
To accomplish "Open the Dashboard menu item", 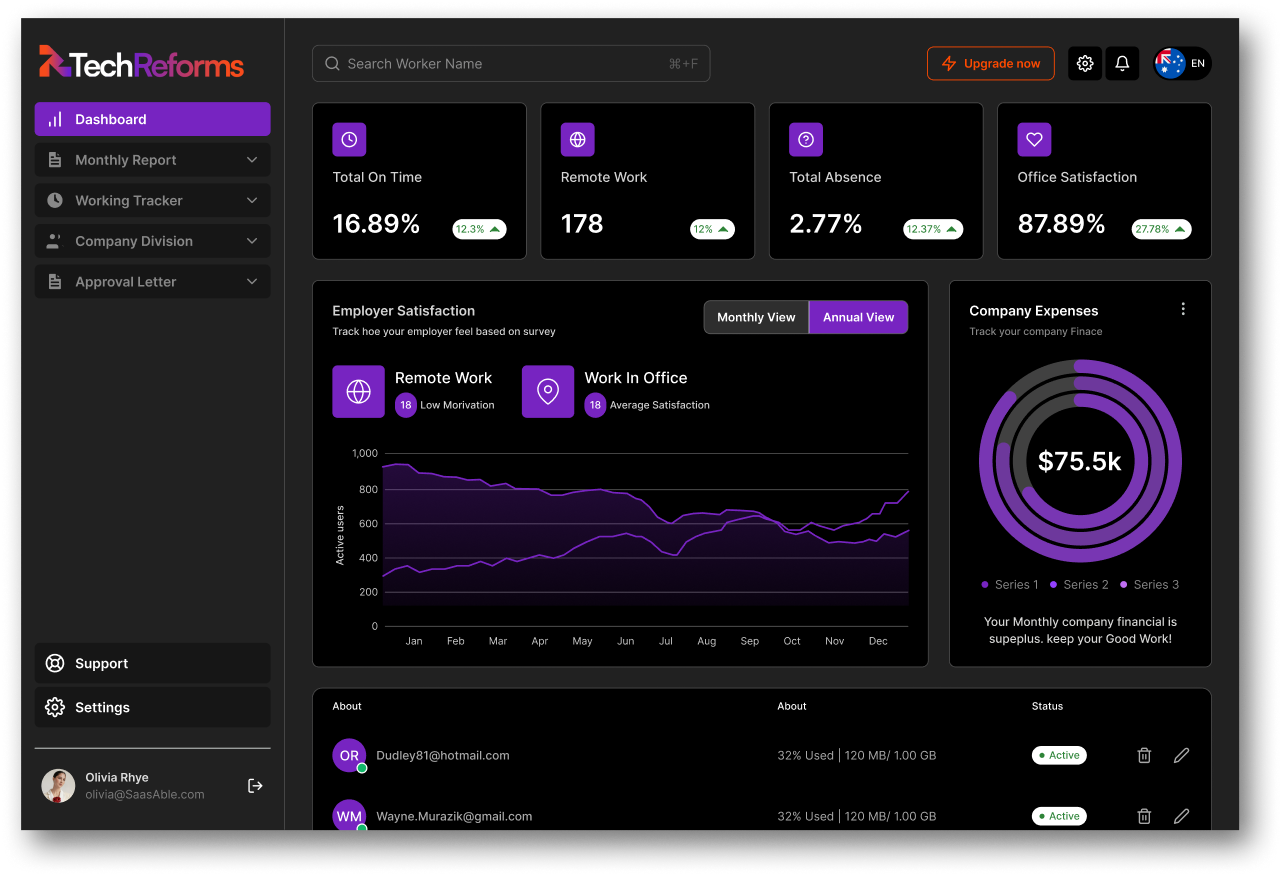I will click(152, 119).
